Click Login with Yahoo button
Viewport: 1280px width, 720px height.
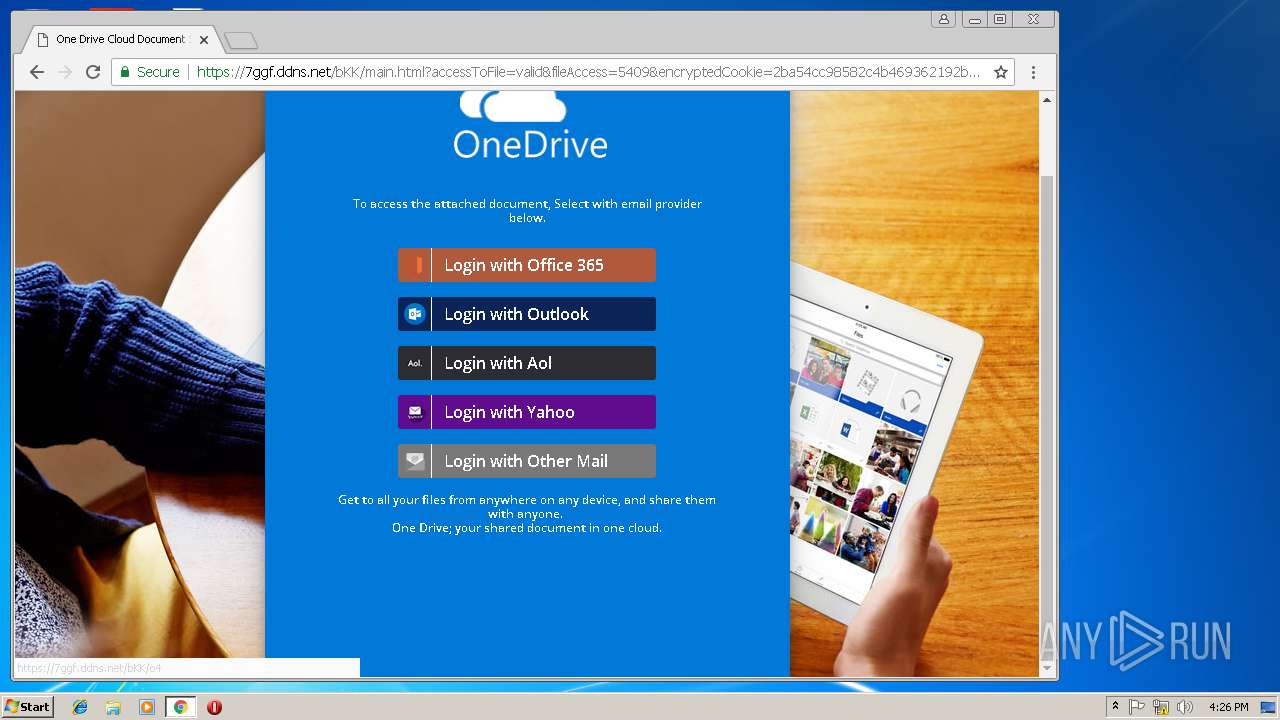527,412
